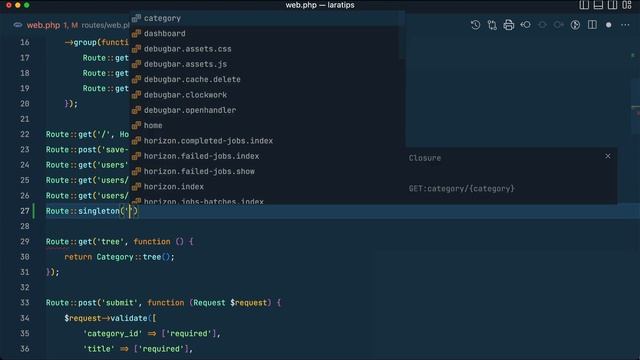Open file history timeline icon
640x360 pixels.
click(475, 25)
